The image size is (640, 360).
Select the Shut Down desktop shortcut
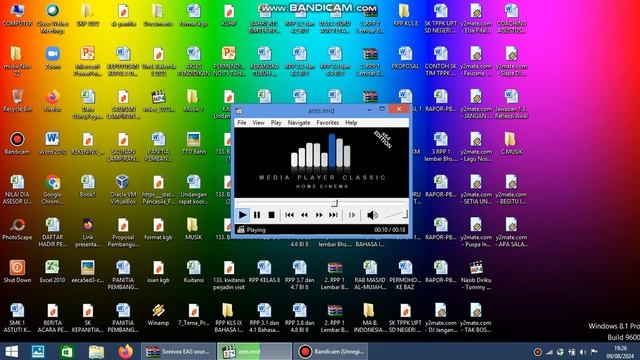(17, 271)
